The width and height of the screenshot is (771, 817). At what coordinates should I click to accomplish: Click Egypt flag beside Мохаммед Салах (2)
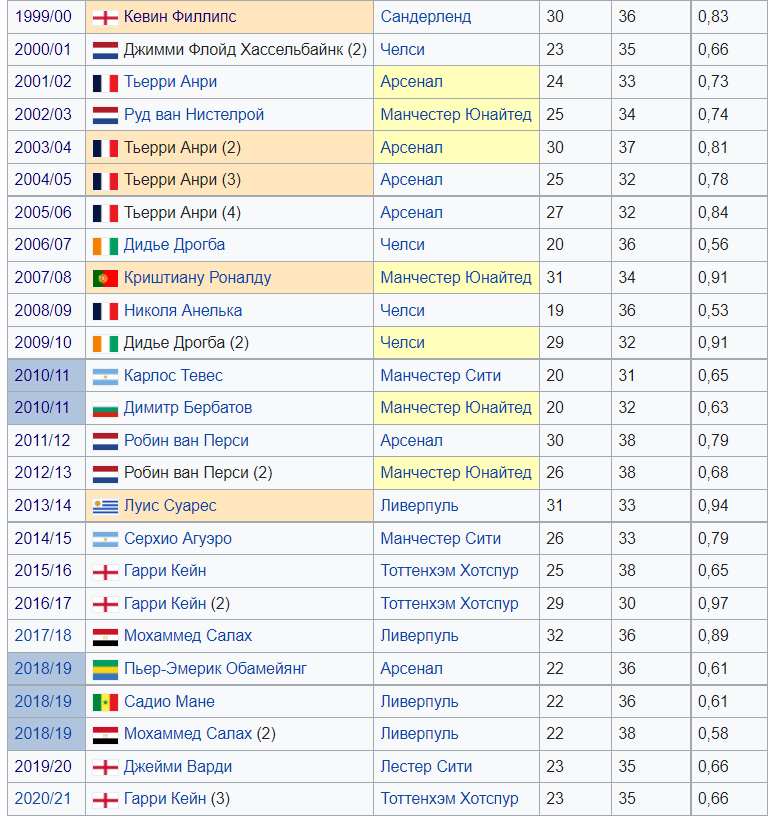click(x=105, y=735)
